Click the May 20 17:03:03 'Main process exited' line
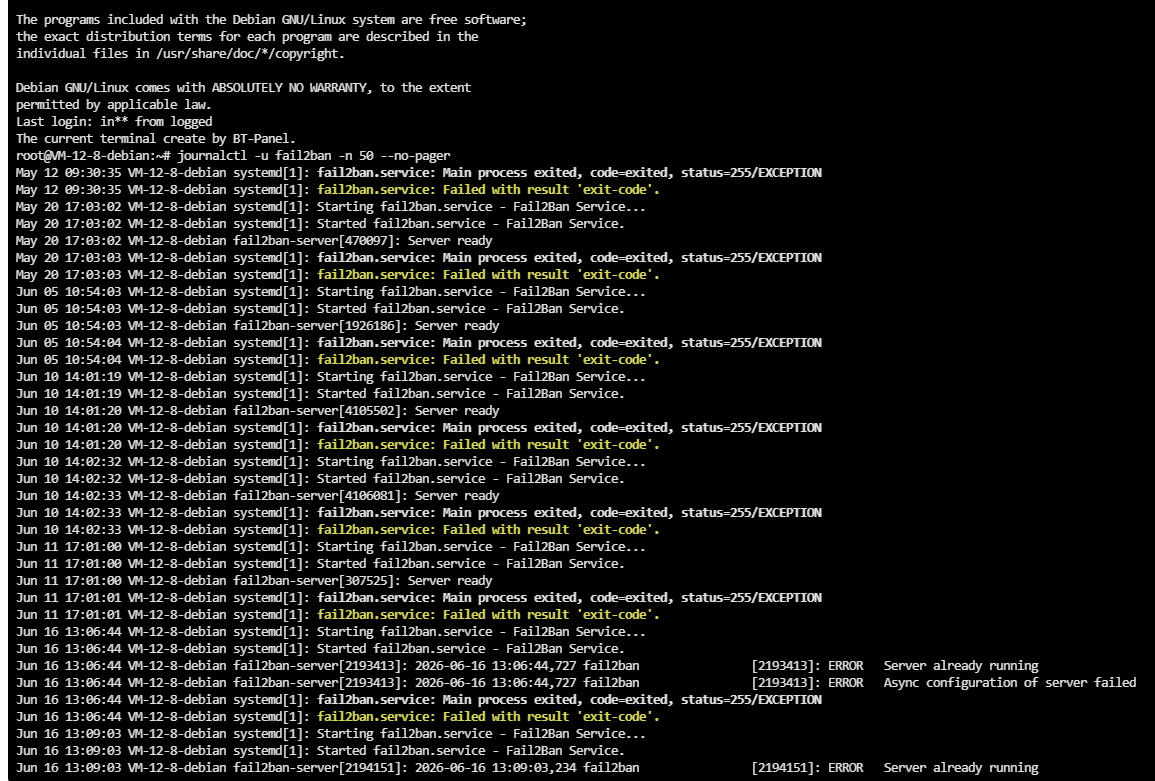Viewport: 1155px width, 781px height. (418, 257)
